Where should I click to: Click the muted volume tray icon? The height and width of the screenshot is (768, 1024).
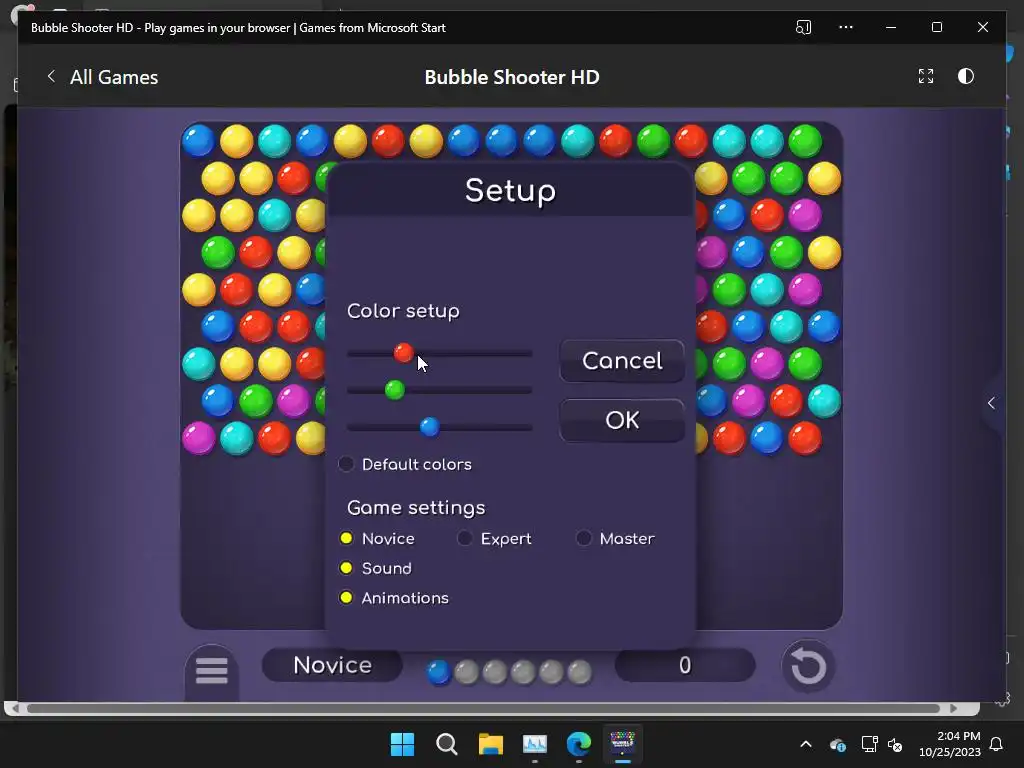[895, 744]
